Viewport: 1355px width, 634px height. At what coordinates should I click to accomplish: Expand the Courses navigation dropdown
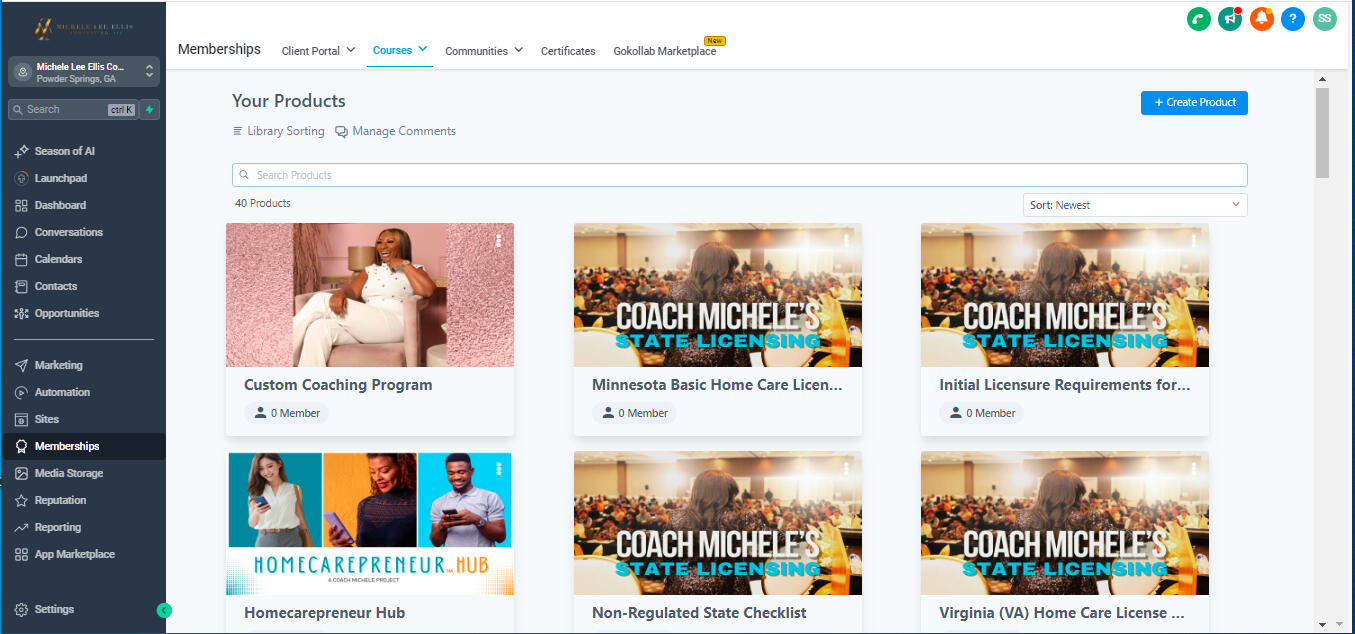coord(399,49)
